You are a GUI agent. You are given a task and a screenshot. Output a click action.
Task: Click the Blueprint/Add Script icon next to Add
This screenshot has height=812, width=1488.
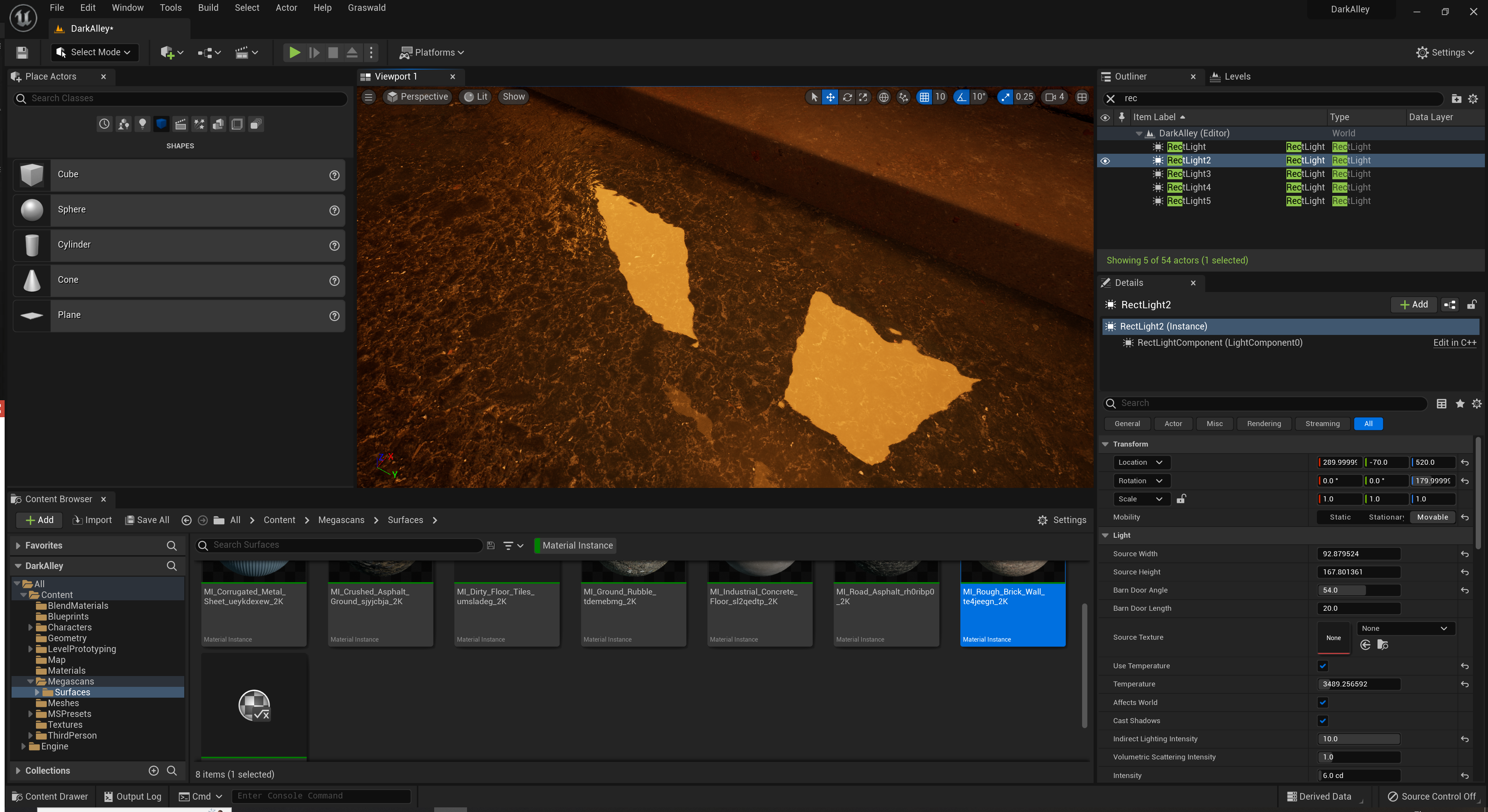1449,305
